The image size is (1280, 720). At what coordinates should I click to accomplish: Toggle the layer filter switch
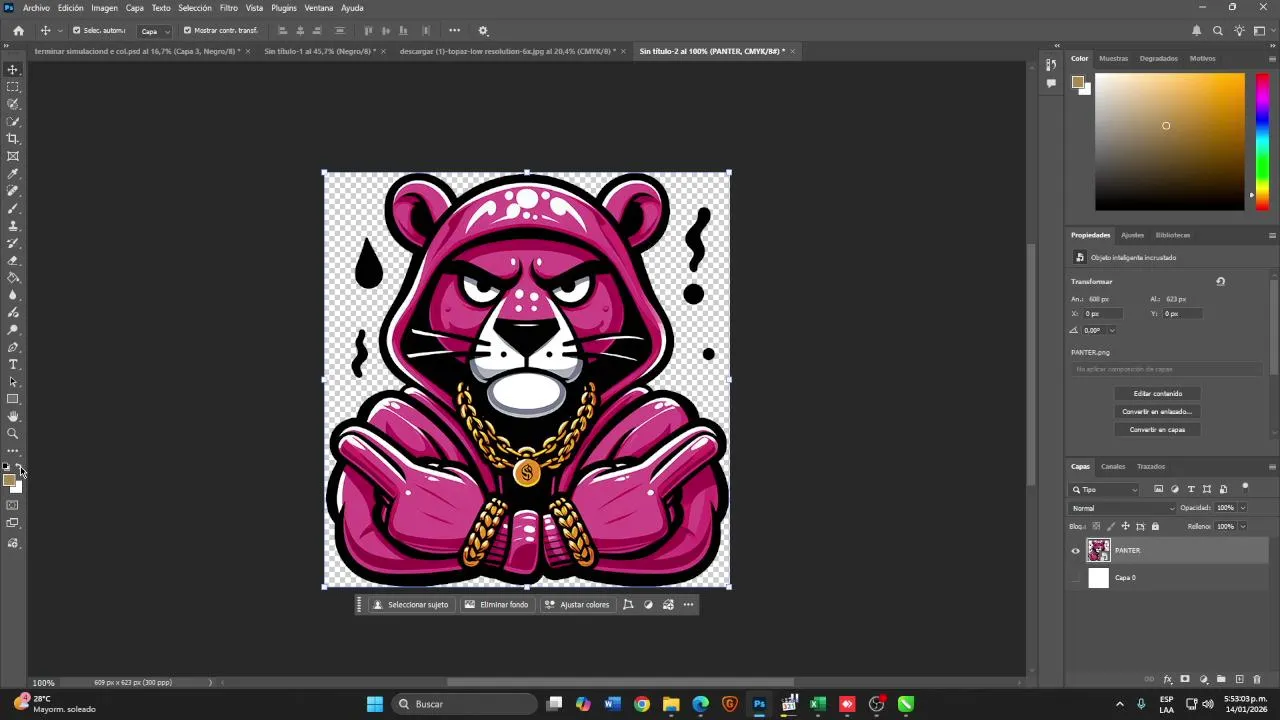click(x=1245, y=487)
